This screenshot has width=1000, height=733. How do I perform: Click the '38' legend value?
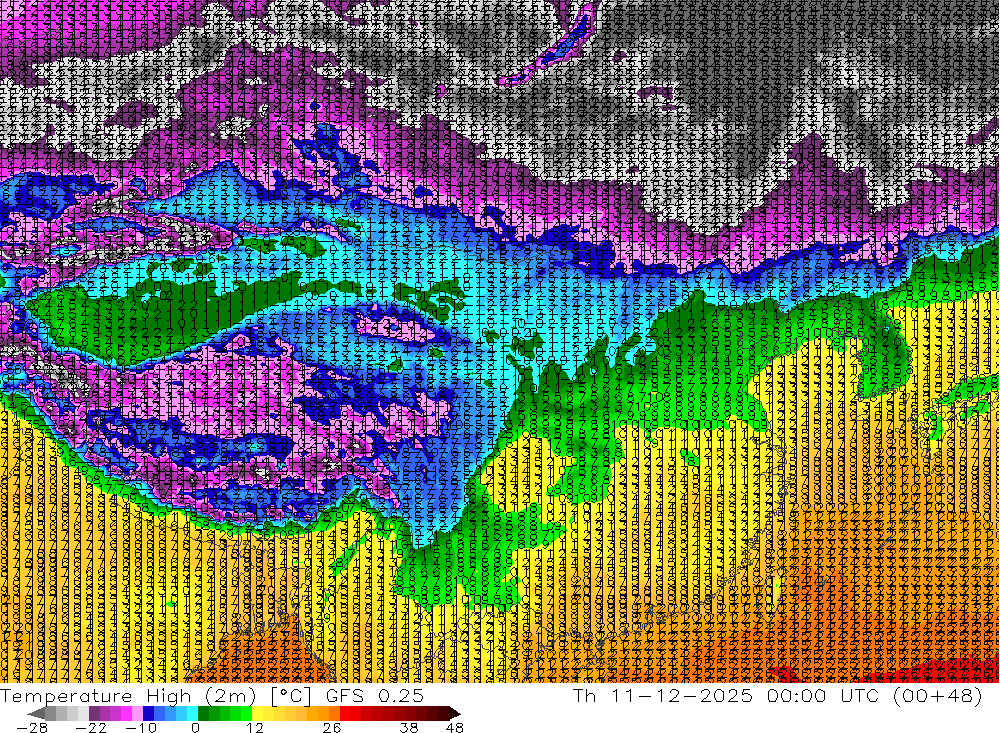click(x=409, y=727)
